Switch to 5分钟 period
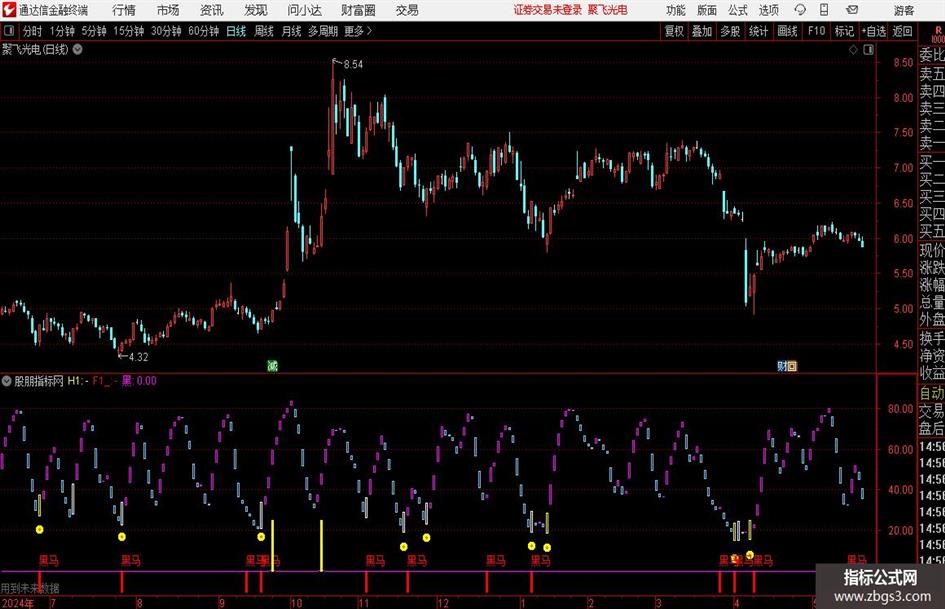This screenshot has width=945, height=609. point(94,31)
